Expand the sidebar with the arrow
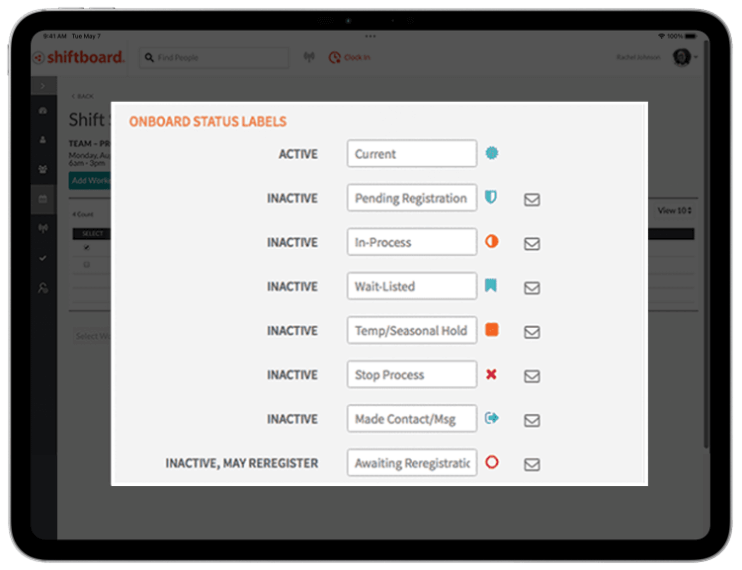The image size is (742, 570). coord(43,86)
